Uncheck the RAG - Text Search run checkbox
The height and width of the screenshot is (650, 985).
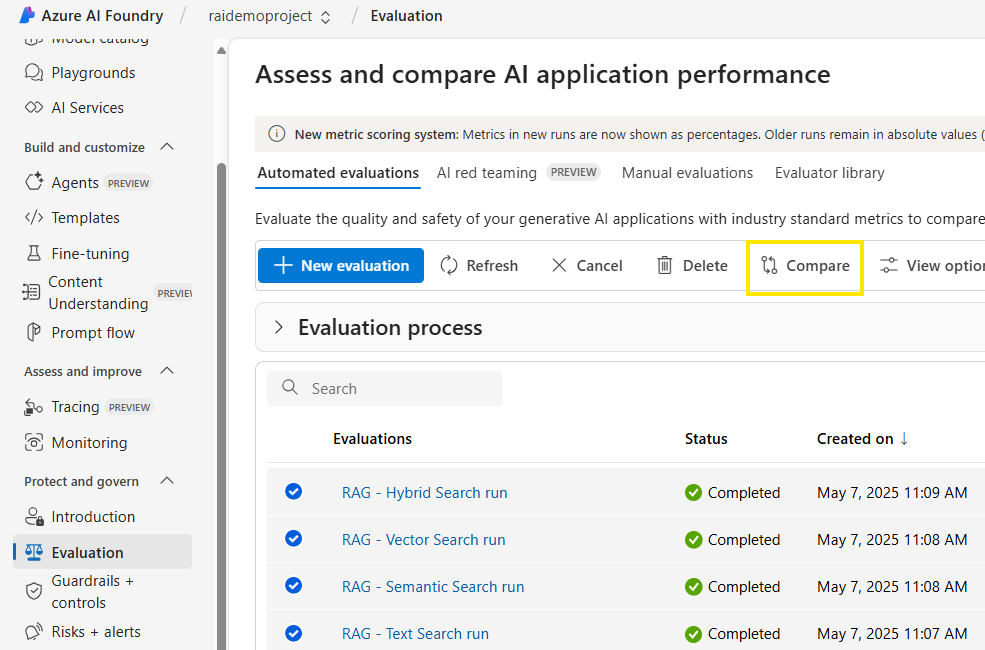pos(293,633)
